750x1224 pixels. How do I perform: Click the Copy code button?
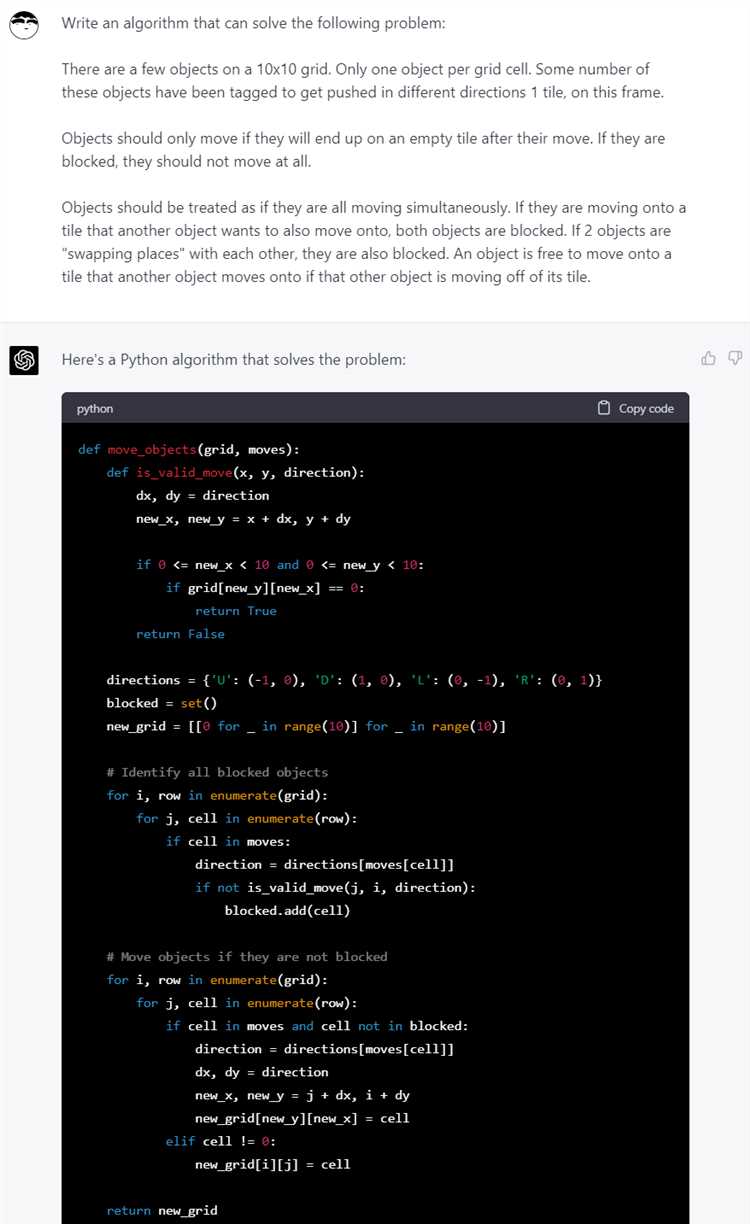tap(636, 408)
